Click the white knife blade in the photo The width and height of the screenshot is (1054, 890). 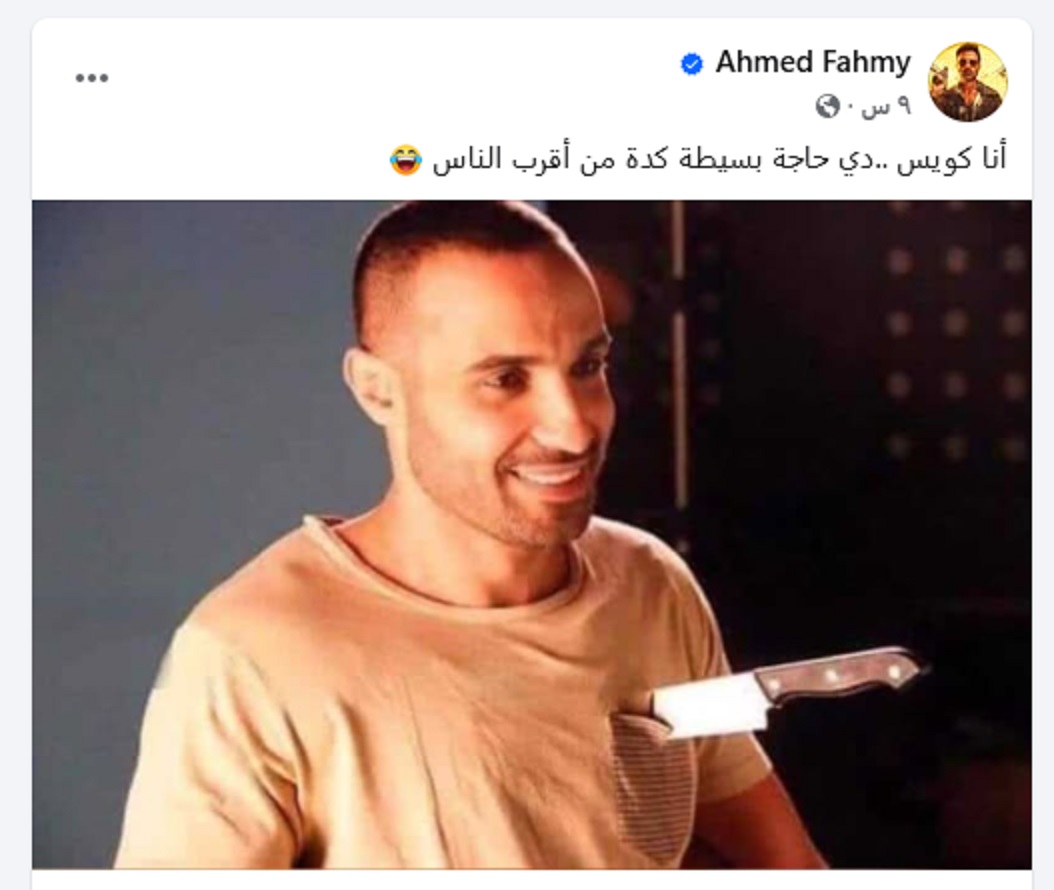[709, 706]
